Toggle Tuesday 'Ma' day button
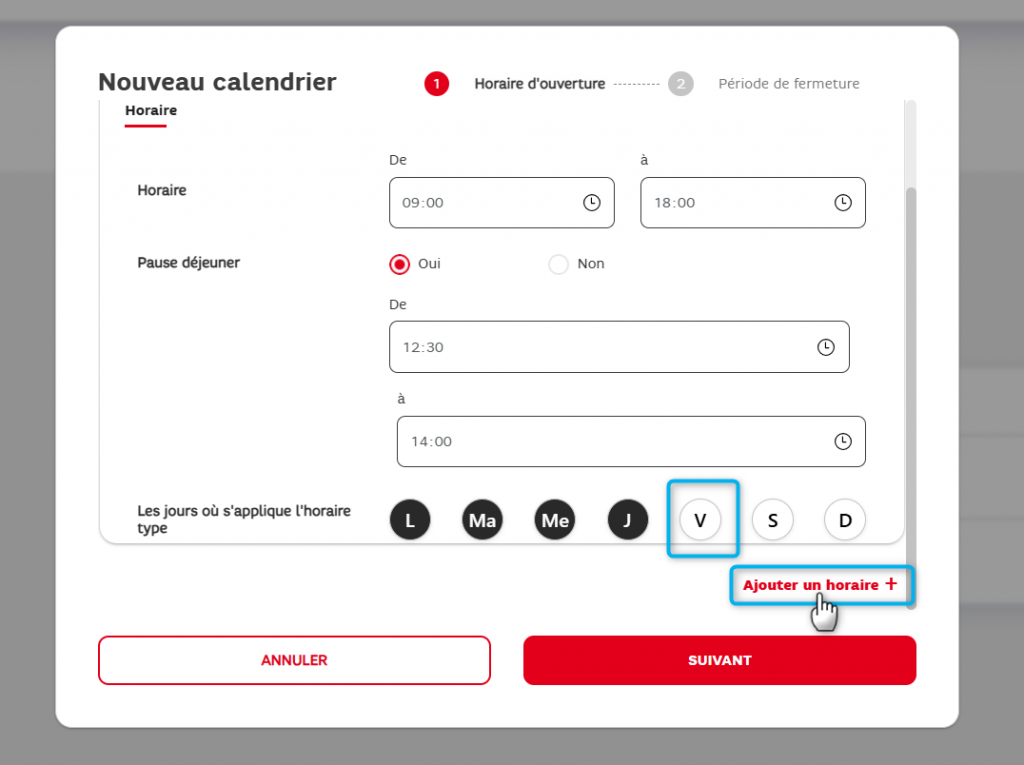 click(x=482, y=520)
